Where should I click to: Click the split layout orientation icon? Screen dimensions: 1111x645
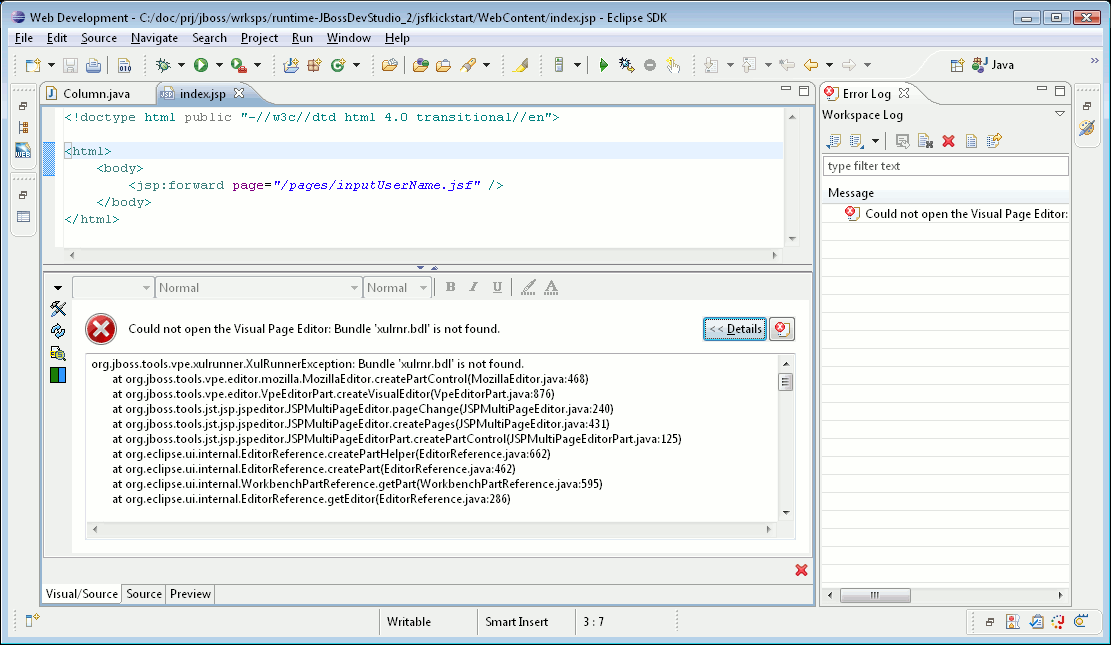click(58, 375)
